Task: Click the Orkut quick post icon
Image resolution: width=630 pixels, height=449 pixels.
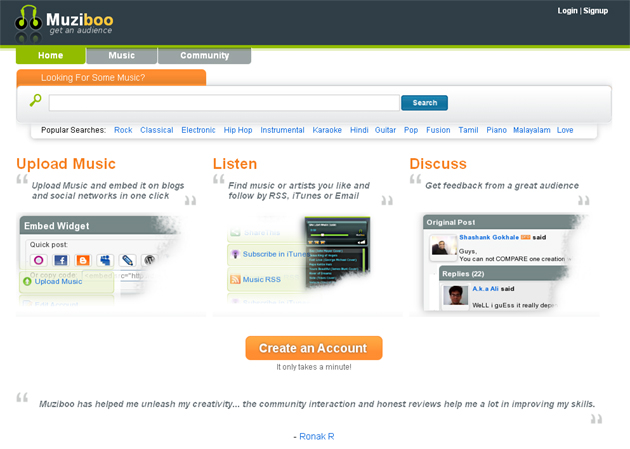Action: tap(38, 260)
